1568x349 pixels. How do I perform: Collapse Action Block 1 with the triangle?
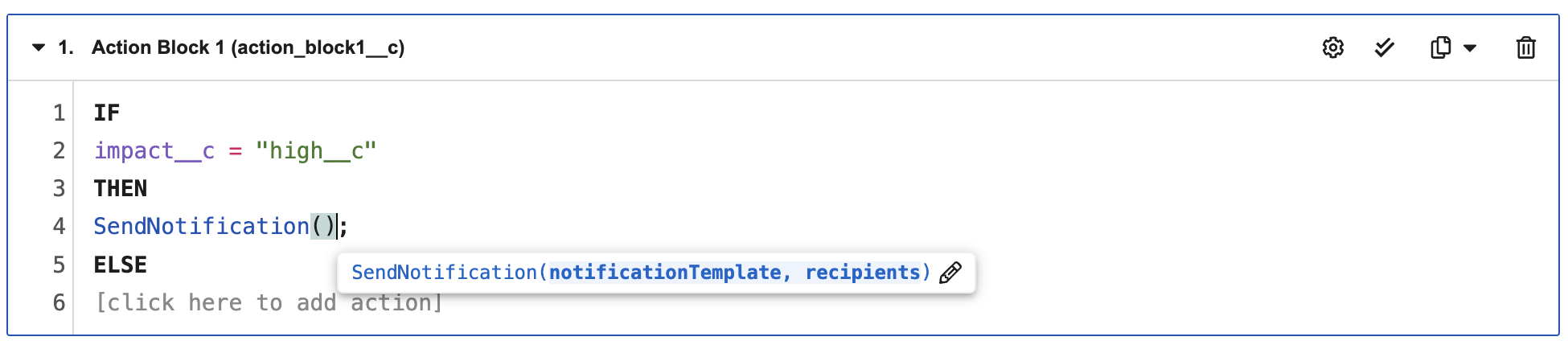[x=38, y=47]
